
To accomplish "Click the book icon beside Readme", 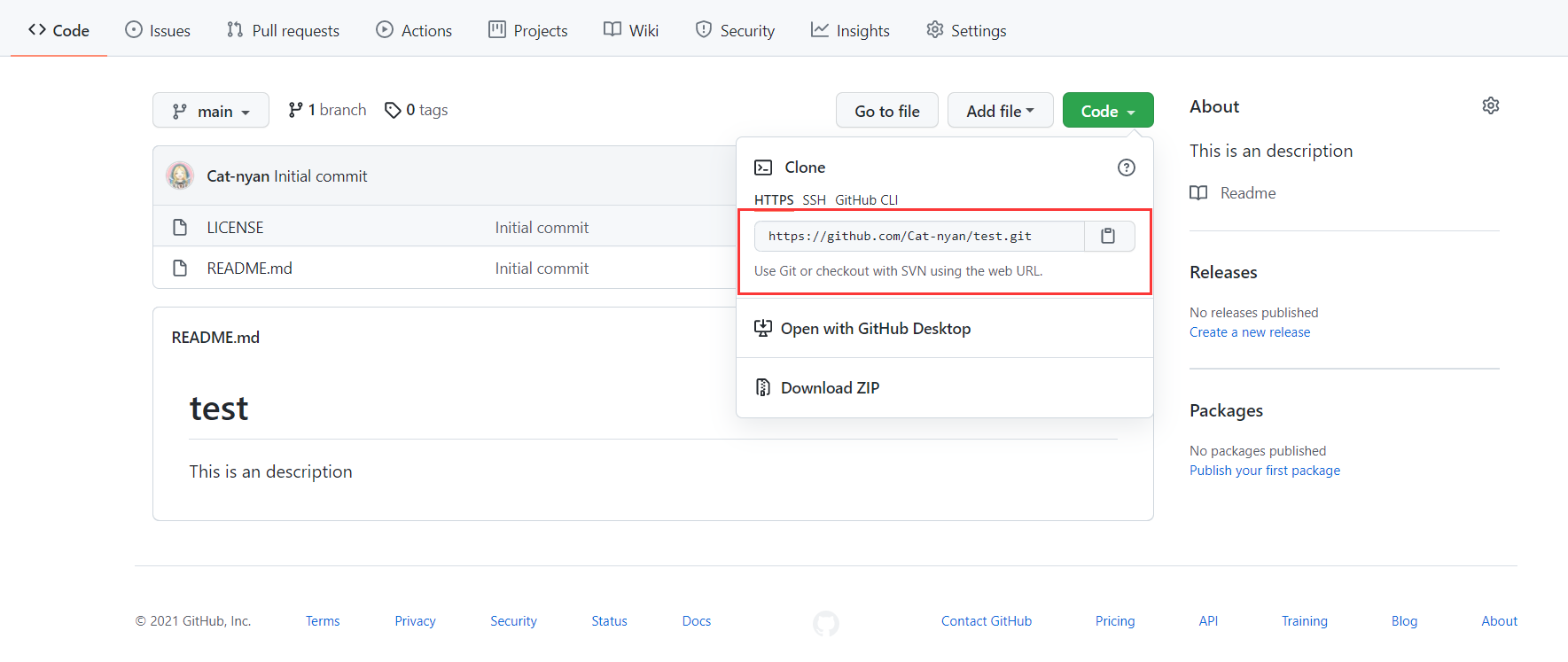I will pyautogui.click(x=1198, y=193).
